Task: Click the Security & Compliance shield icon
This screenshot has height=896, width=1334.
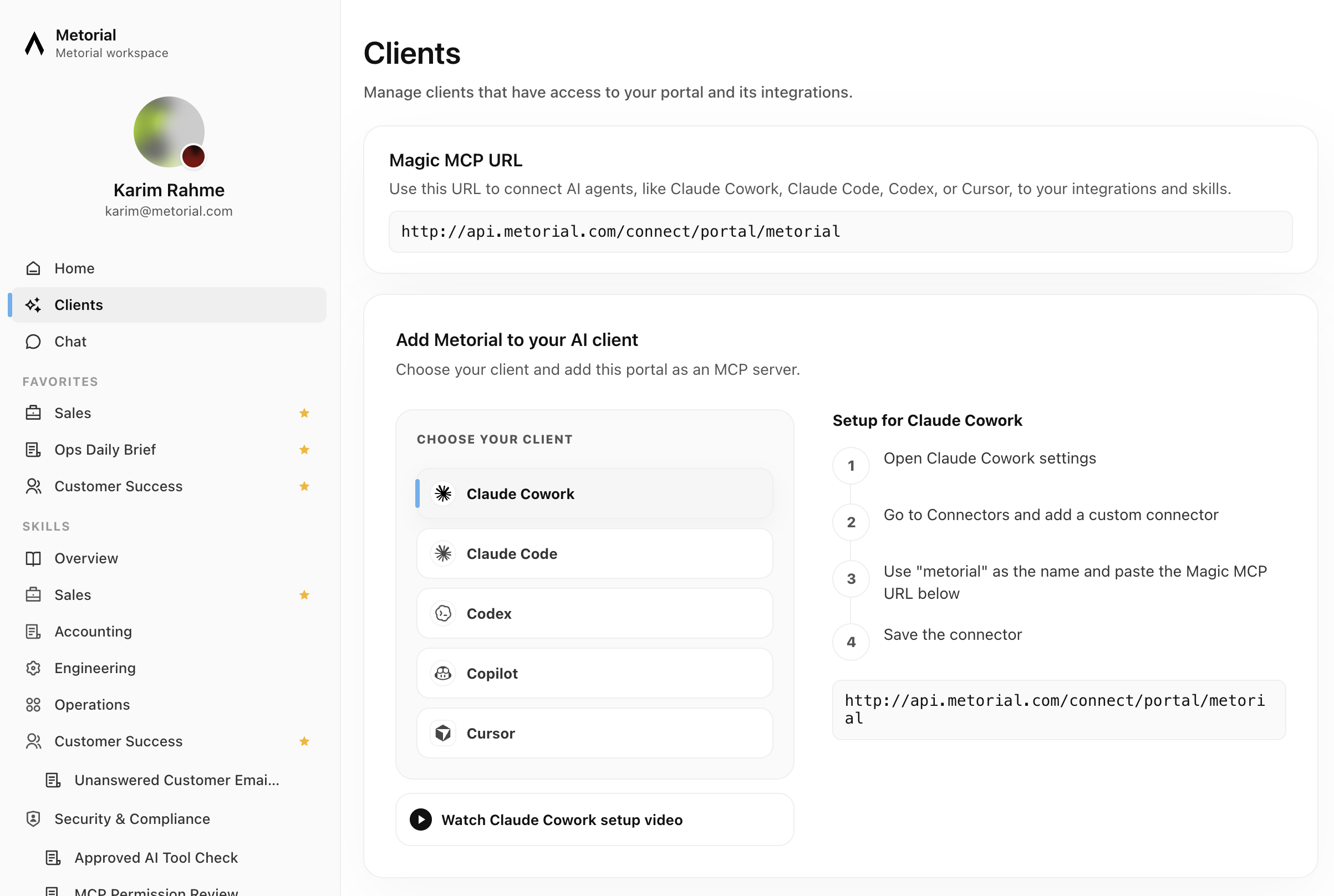Action: [x=33, y=818]
